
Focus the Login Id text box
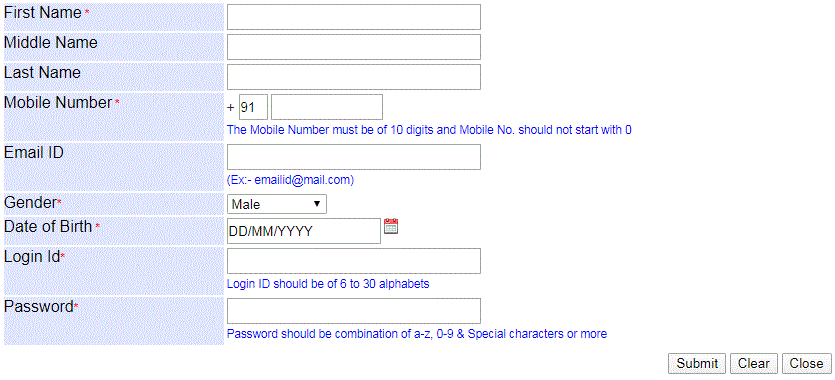coord(354,261)
